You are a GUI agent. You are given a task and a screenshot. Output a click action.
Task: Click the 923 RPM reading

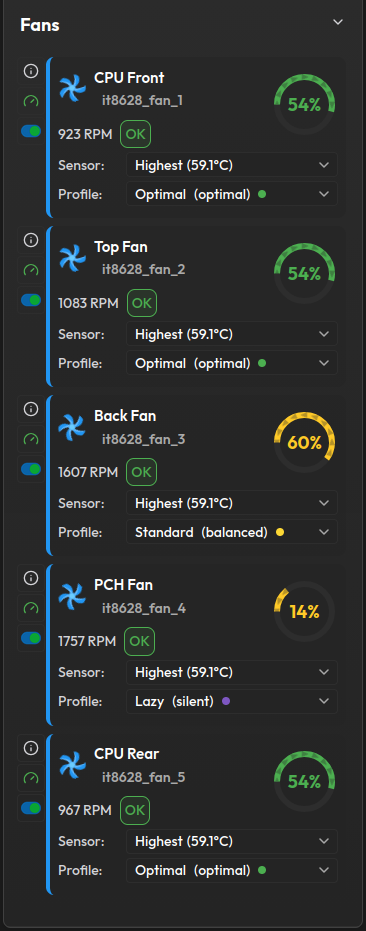point(85,134)
